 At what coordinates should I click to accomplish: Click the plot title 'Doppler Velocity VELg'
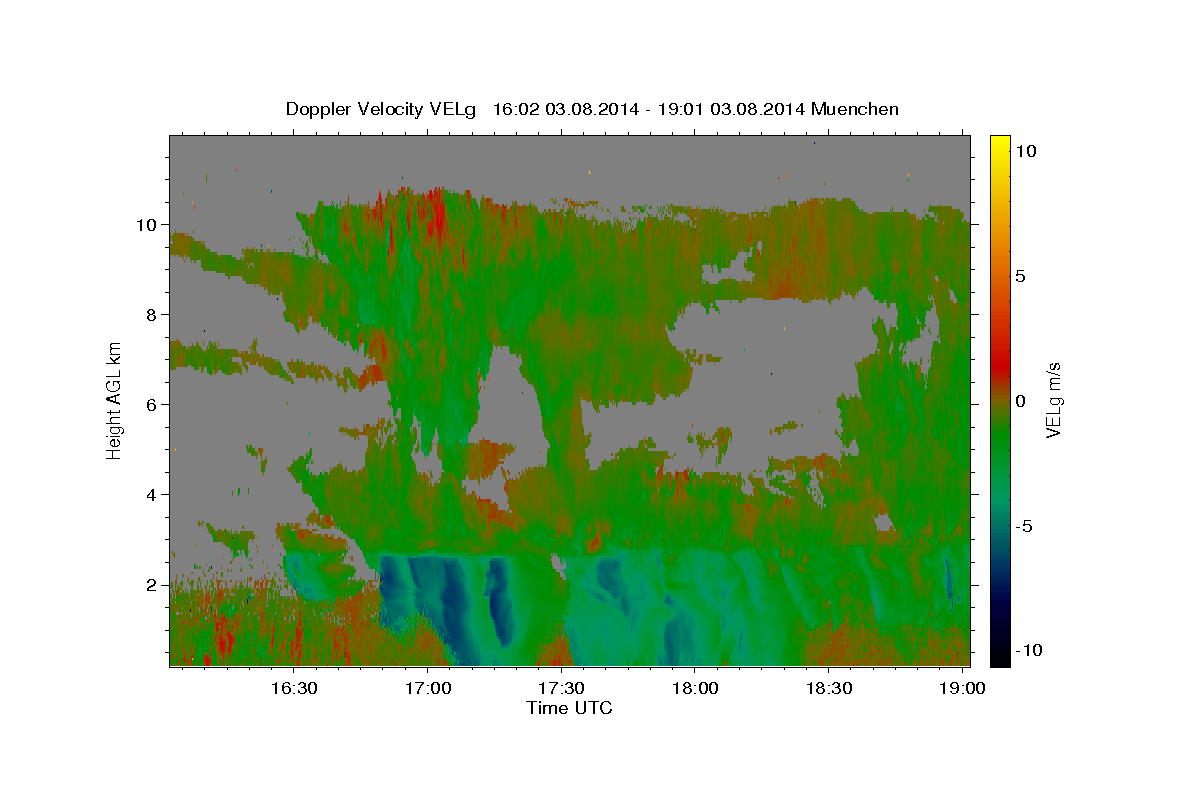[382, 109]
